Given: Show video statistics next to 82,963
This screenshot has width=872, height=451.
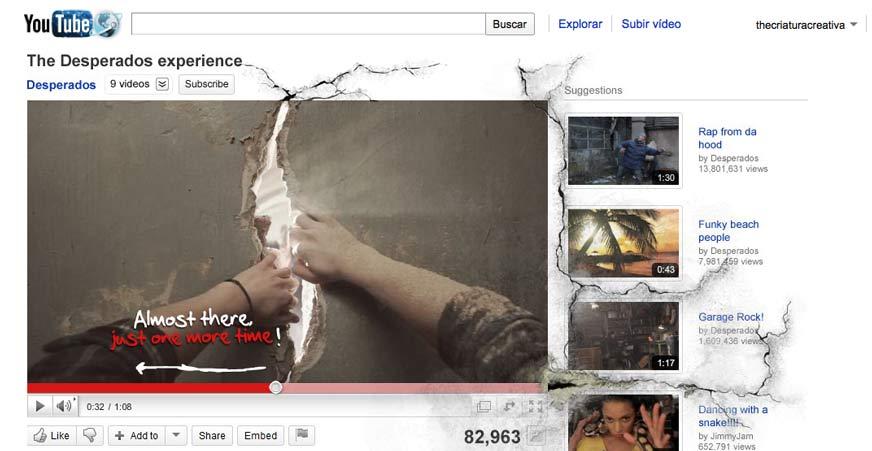Looking at the screenshot, I should click(x=536, y=437).
